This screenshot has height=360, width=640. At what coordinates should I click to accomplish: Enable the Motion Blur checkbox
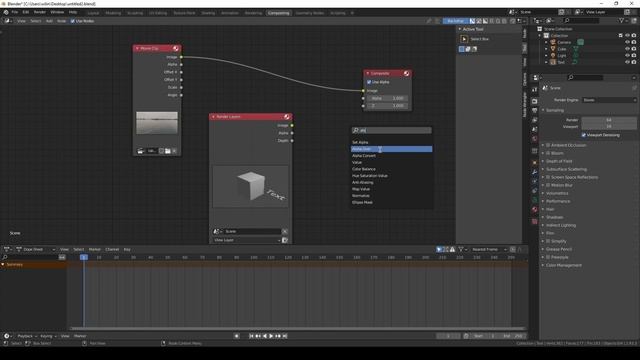(548, 185)
